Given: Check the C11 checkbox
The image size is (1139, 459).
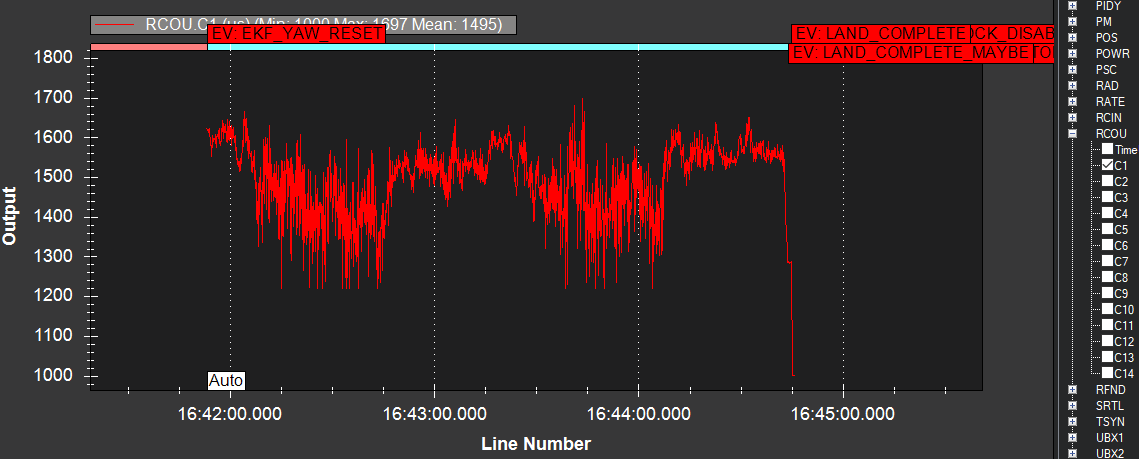Looking at the screenshot, I should click(x=1108, y=325).
